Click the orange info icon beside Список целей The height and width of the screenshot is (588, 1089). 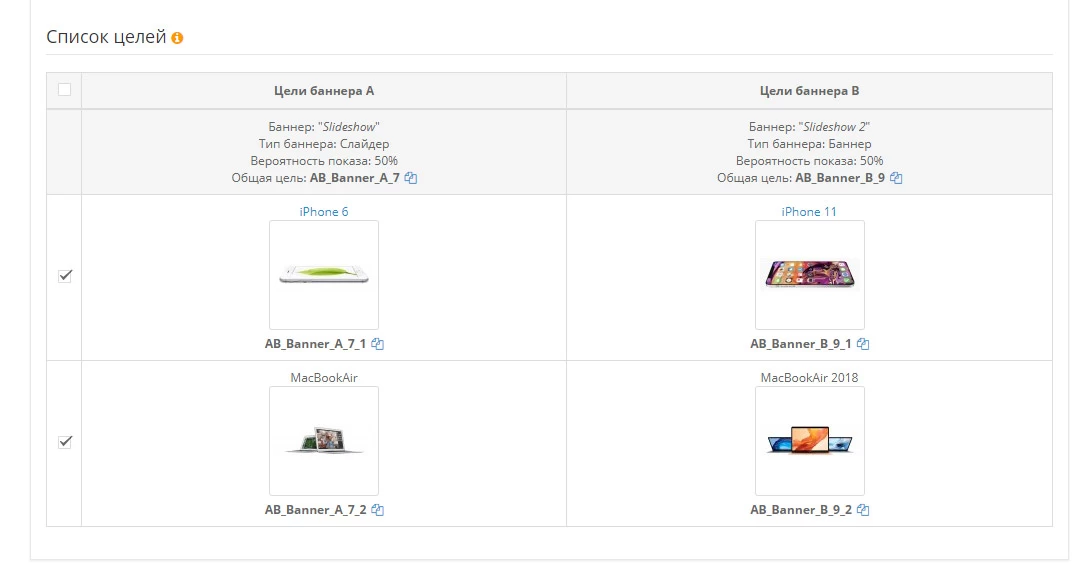pyautogui.click(x=177, y=38)
